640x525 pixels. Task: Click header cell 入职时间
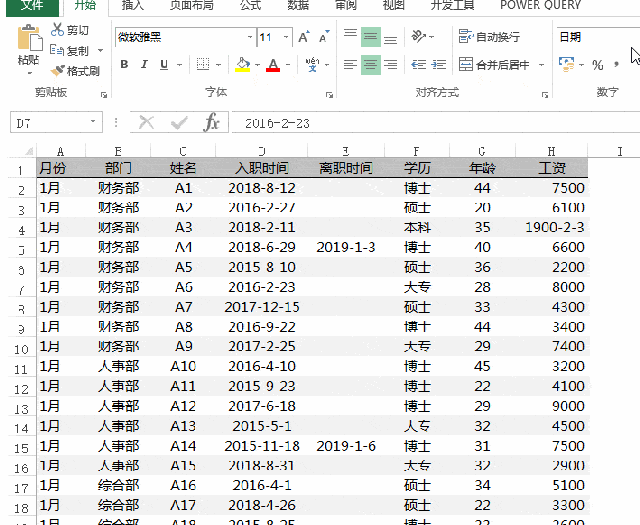click(x=262, y=168)
